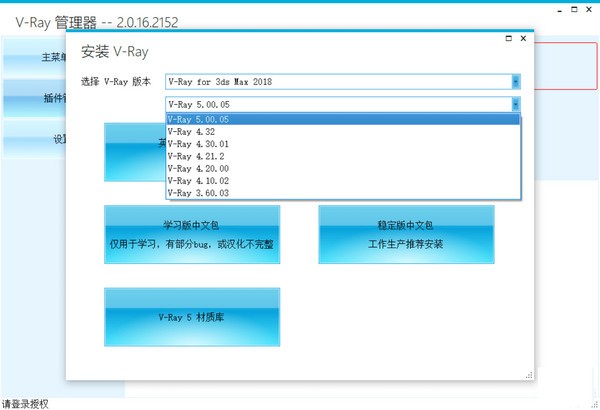
Task: Close the 安装 V-Ray dialog
Action: click(x=523, y=38)
